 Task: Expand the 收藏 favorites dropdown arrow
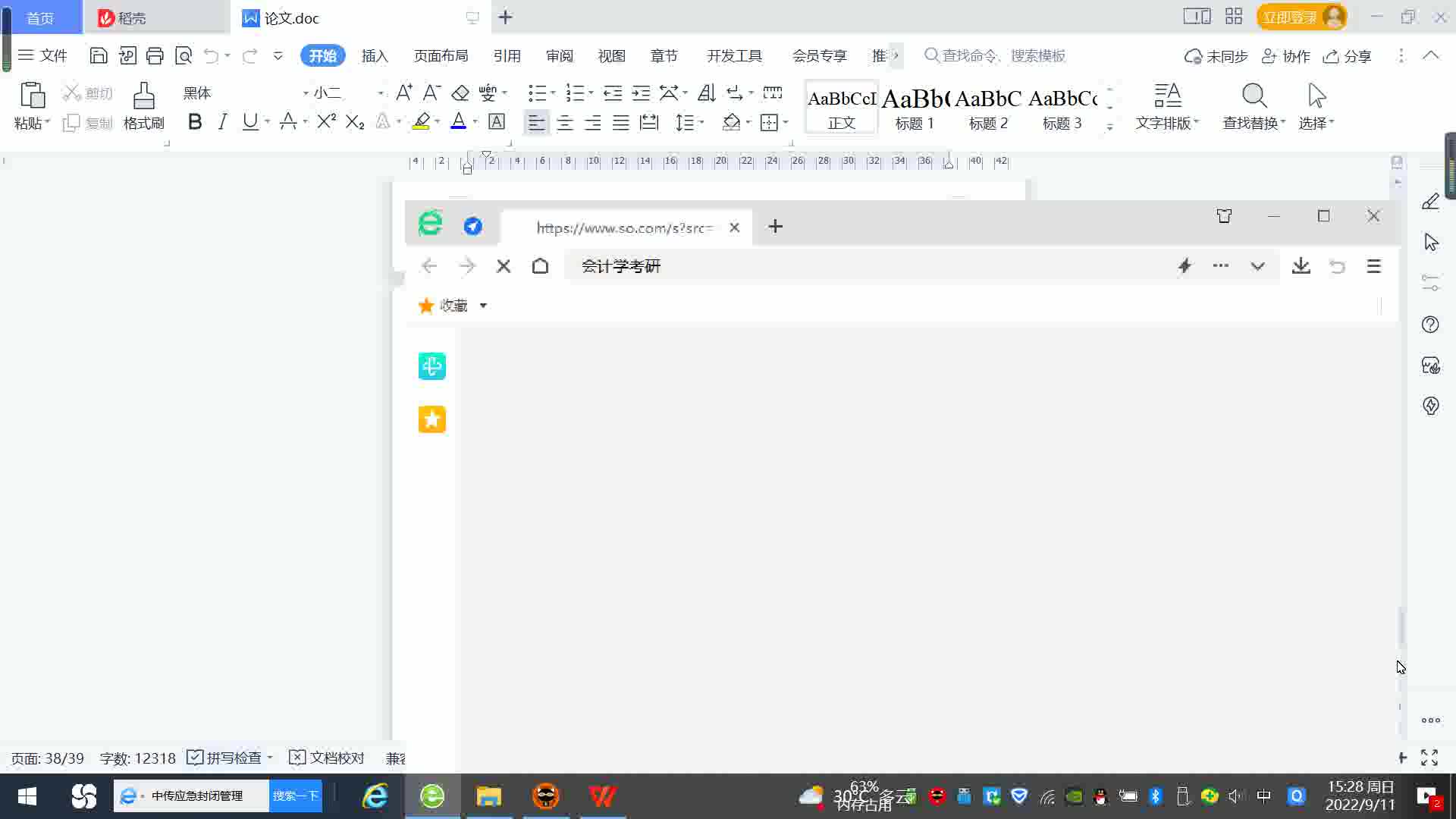483,306
